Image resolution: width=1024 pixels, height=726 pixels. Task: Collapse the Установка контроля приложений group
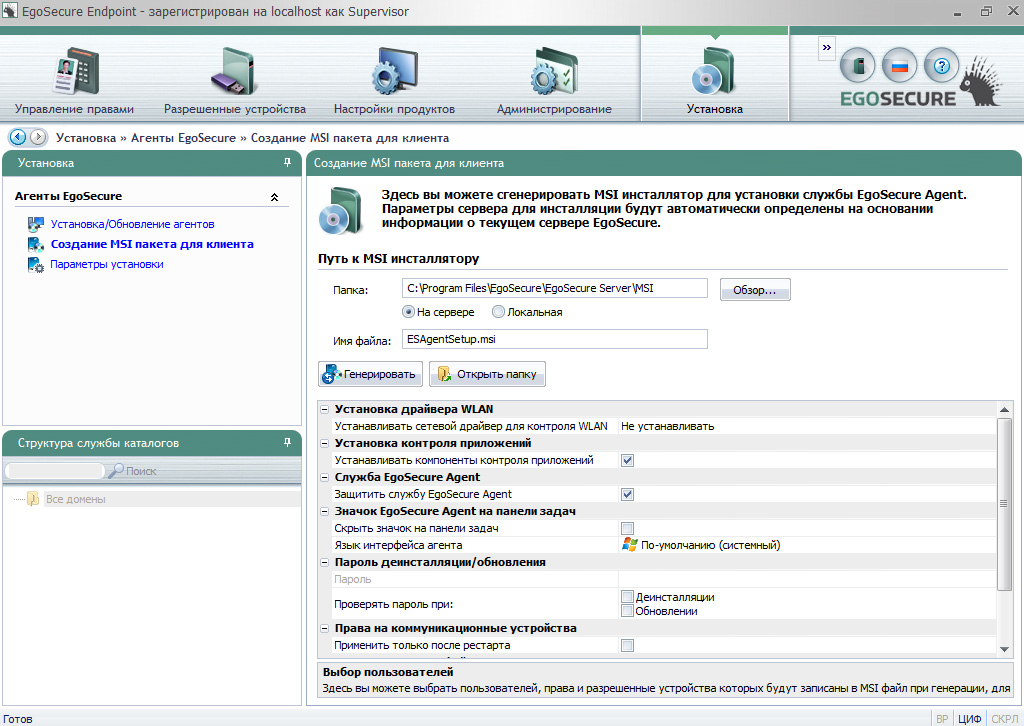[x=325, y=443]
